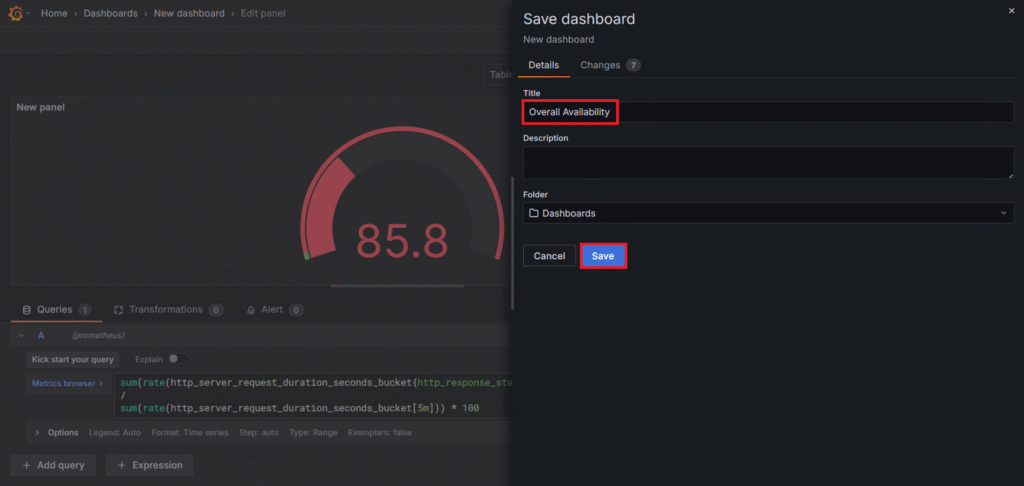Image resolution: width=1024 pixels, height=486 pixels.
Task: Open the Home breadcrumb link
Action: 54,13
